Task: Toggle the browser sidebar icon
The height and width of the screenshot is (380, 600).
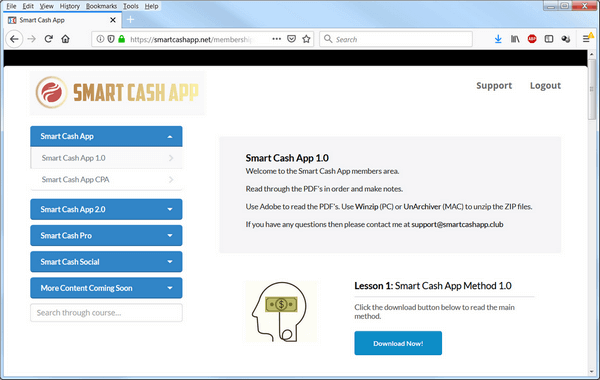Action: pyautogui.click(x=549, y=39)
